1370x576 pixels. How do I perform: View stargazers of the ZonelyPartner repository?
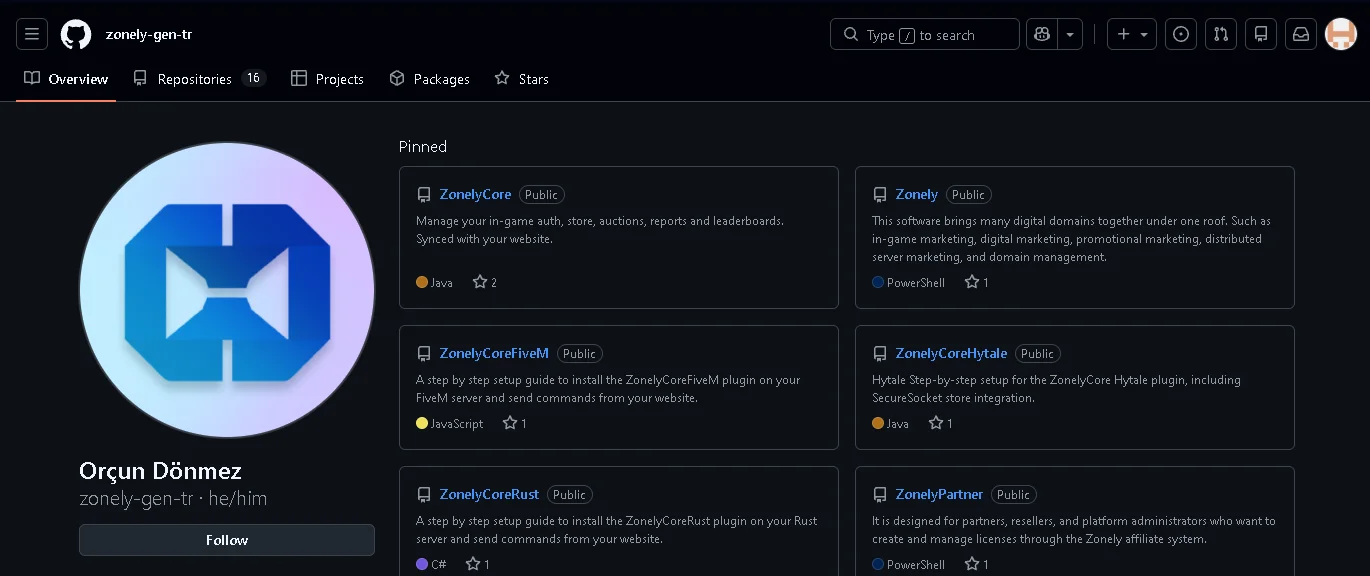point(977,565)
